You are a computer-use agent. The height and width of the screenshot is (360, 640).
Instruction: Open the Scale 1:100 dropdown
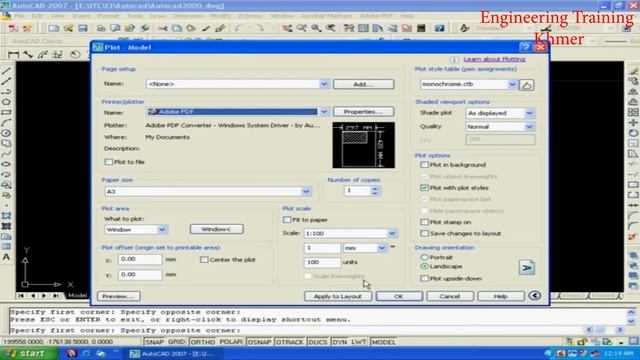coord(392,233)
